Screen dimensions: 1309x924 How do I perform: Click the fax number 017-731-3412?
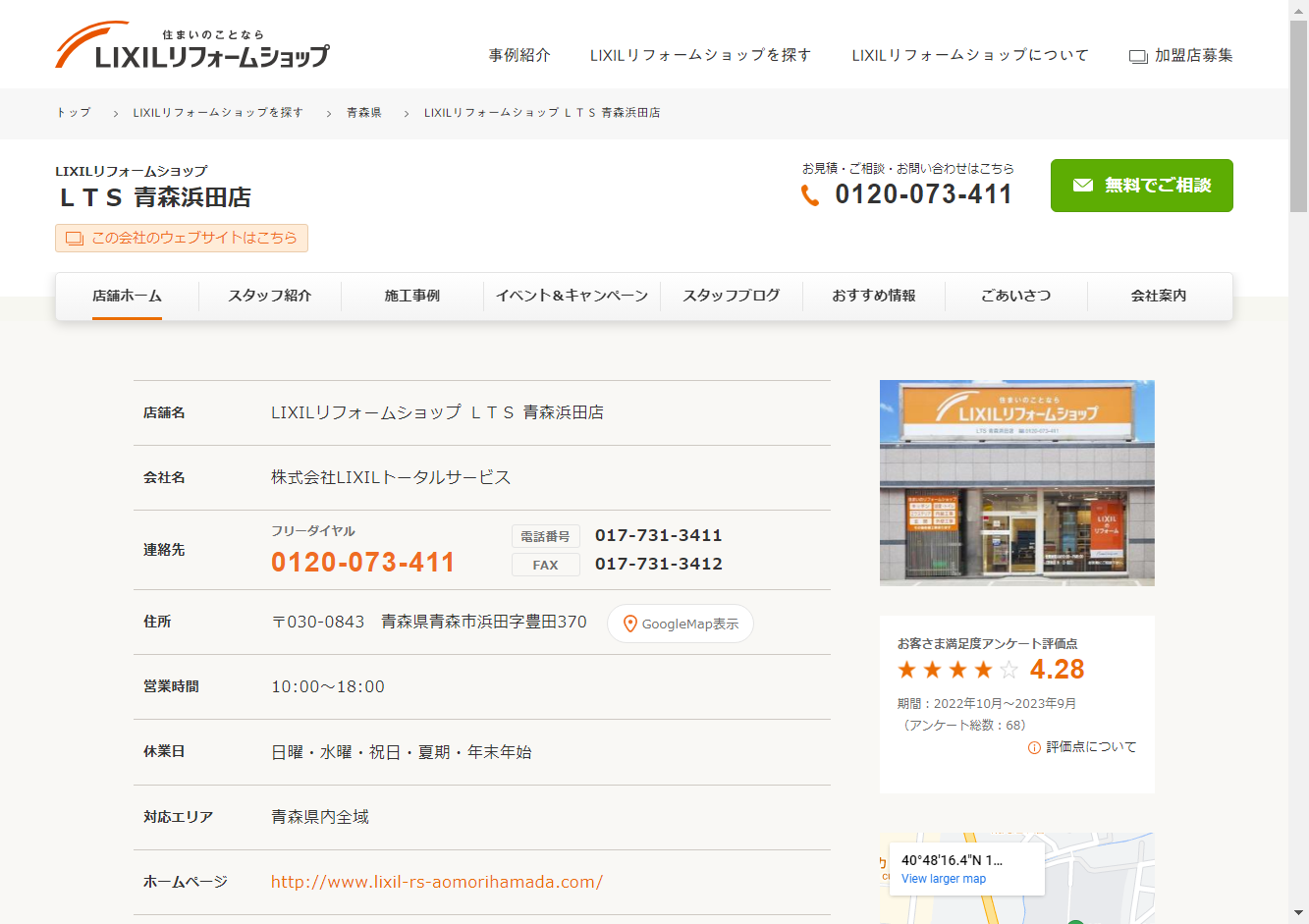pyautogui.click(x=659, y=564)
